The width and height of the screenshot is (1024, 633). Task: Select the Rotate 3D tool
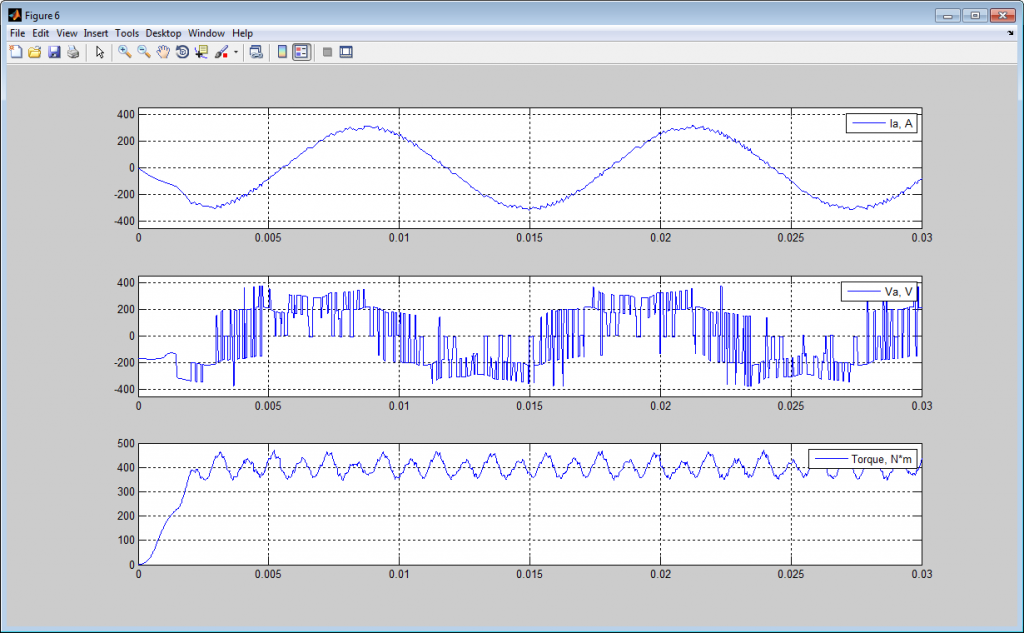[x=181, y=51]
